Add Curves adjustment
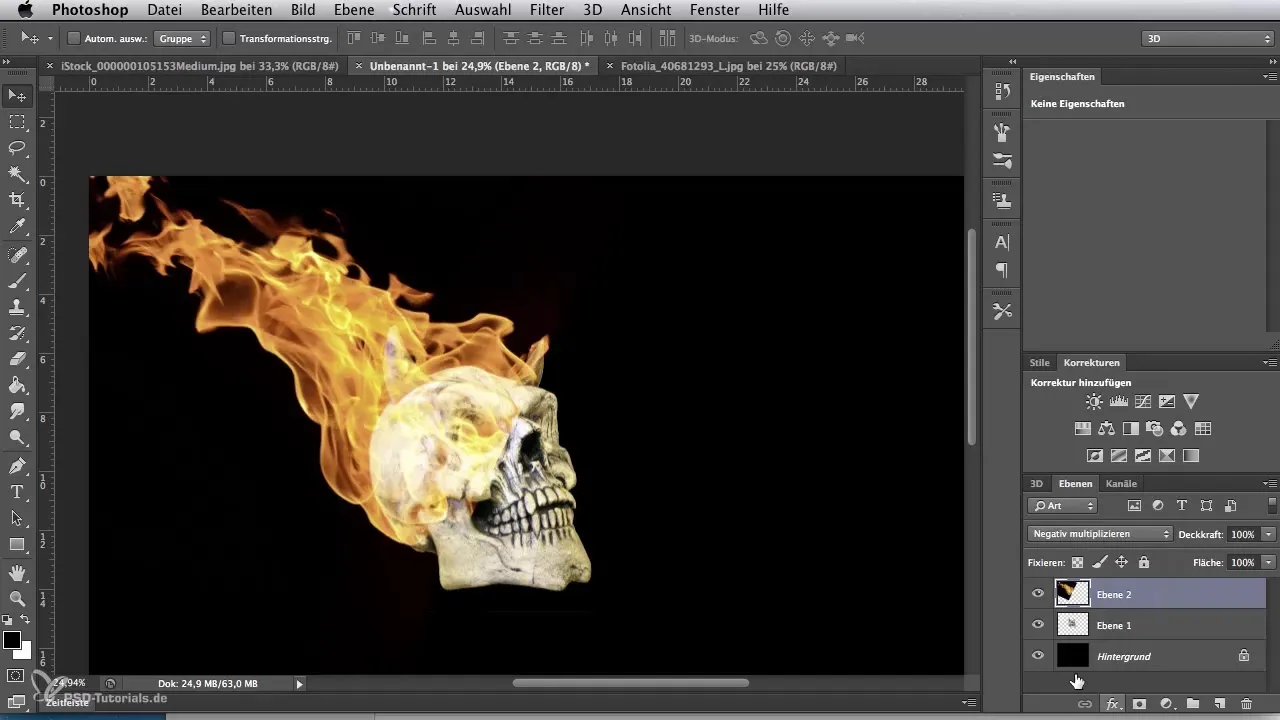 1142,402
